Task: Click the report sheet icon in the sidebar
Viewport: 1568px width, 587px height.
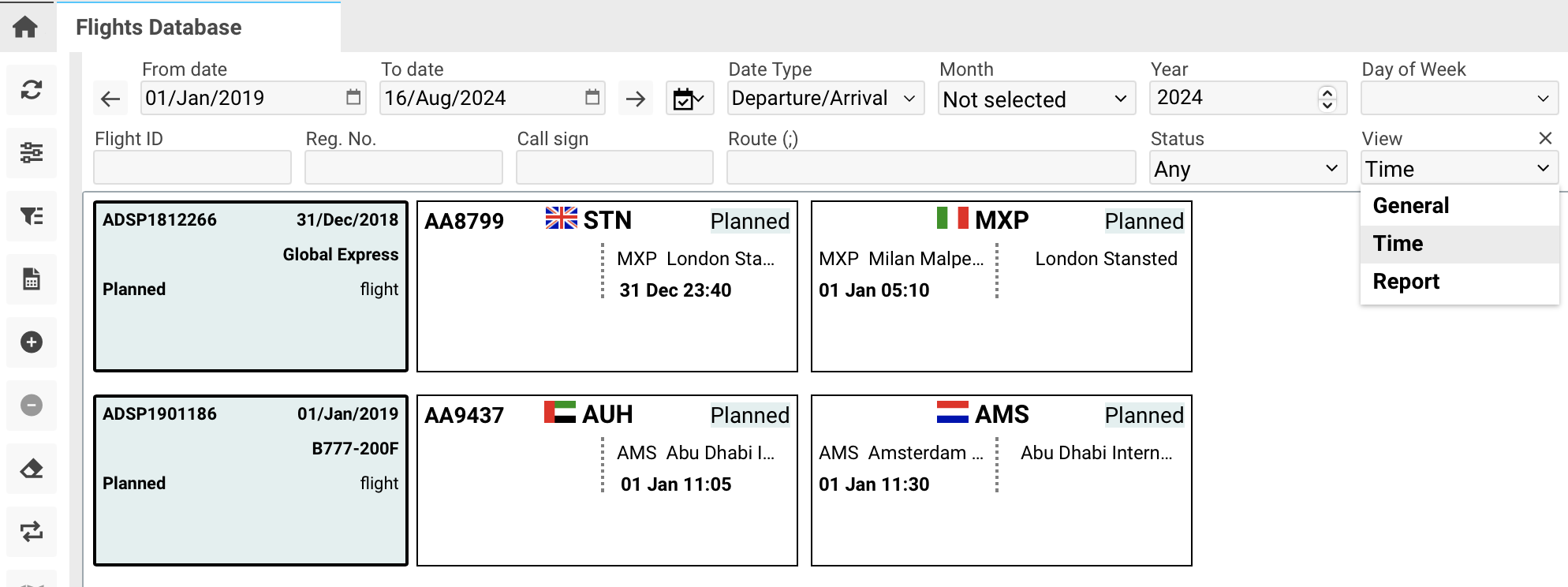Action: 32,279
